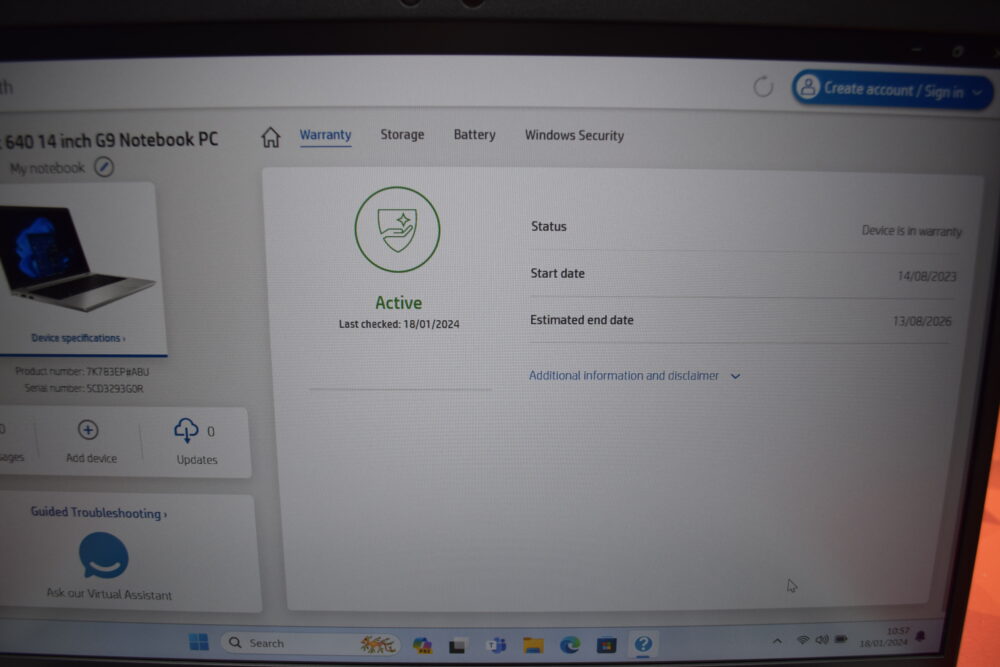Click the Add device plus icon
The image size is (1000, 667).
click(x=88, y=430)
